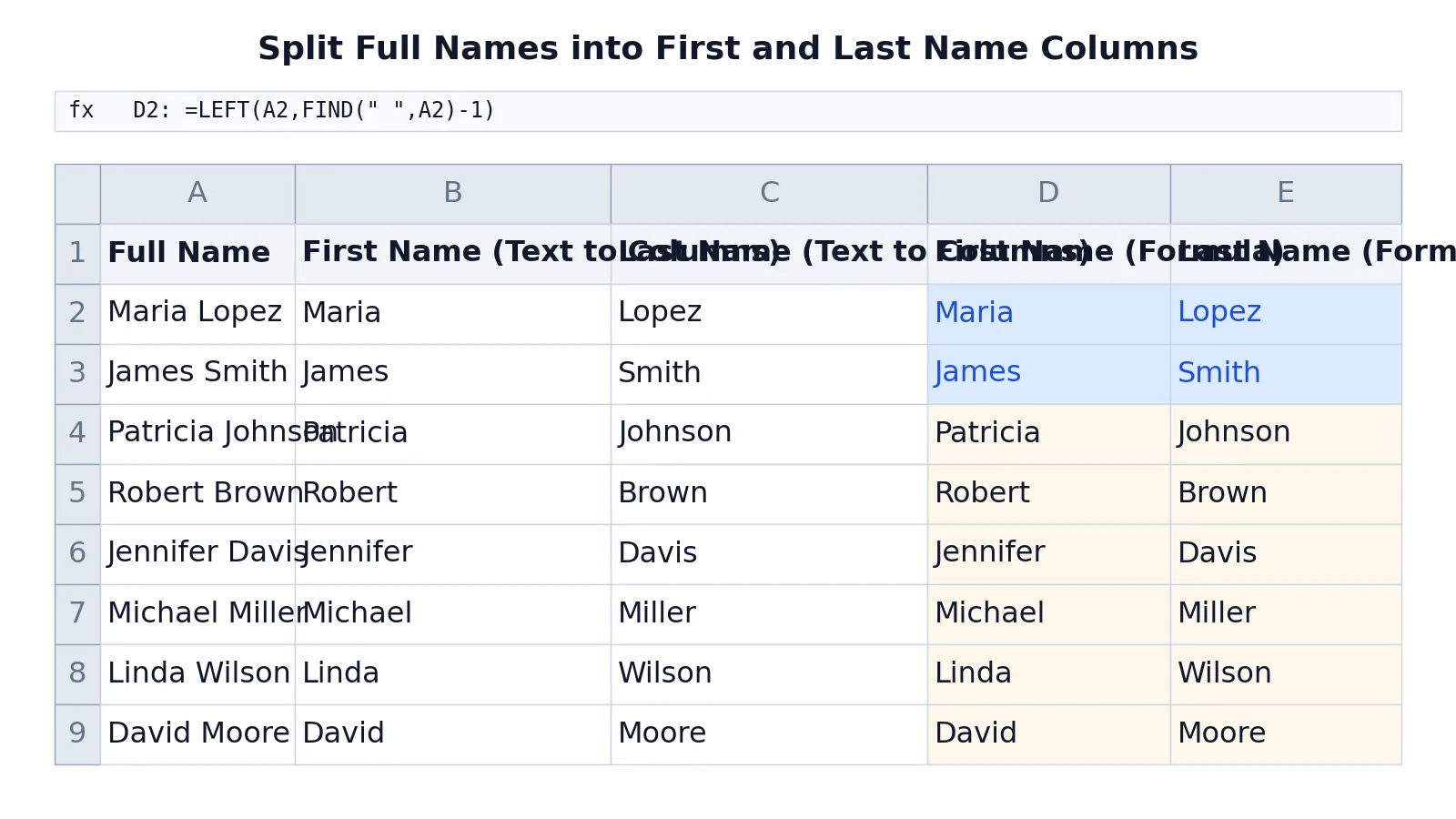Select cell D8 containing 'Linda'
1456x819 pixels.
point(1048,674)
